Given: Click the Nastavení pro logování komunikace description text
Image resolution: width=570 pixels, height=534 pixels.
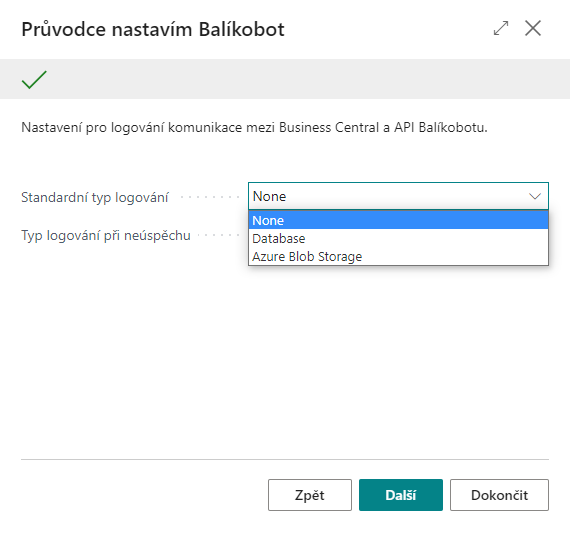Looking at the screenshot, I should pyautogui.click(x=254, y=128).
